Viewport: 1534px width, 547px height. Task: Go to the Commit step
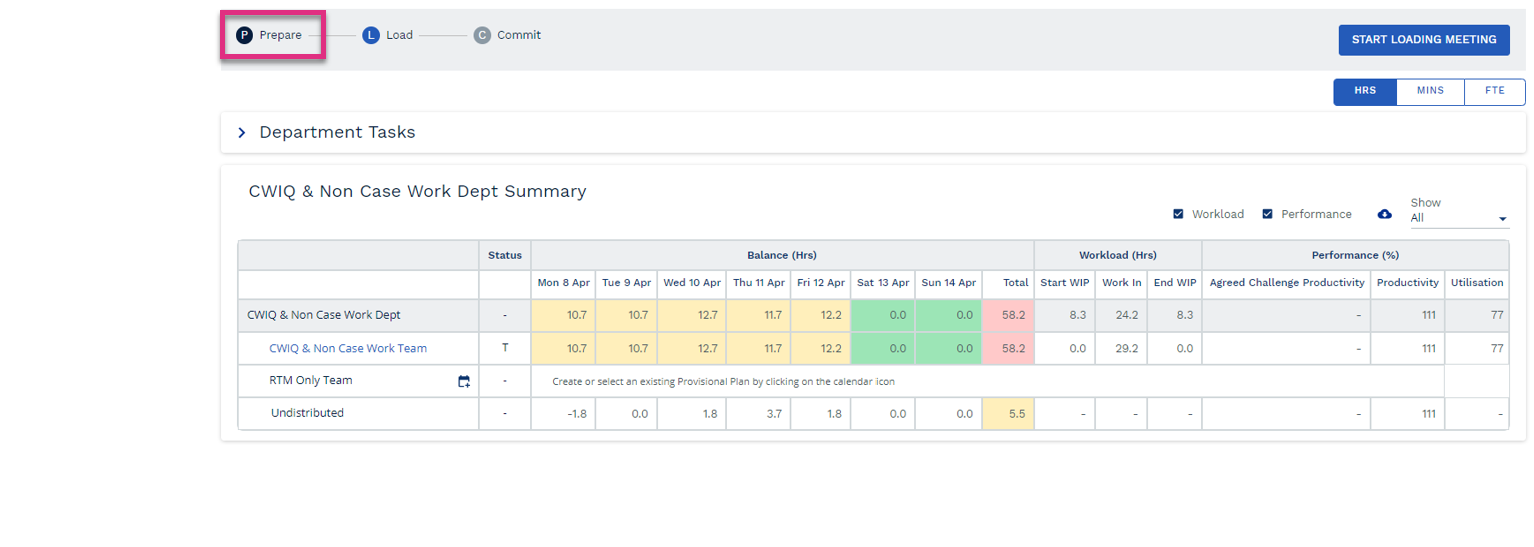tap(508, 35)
